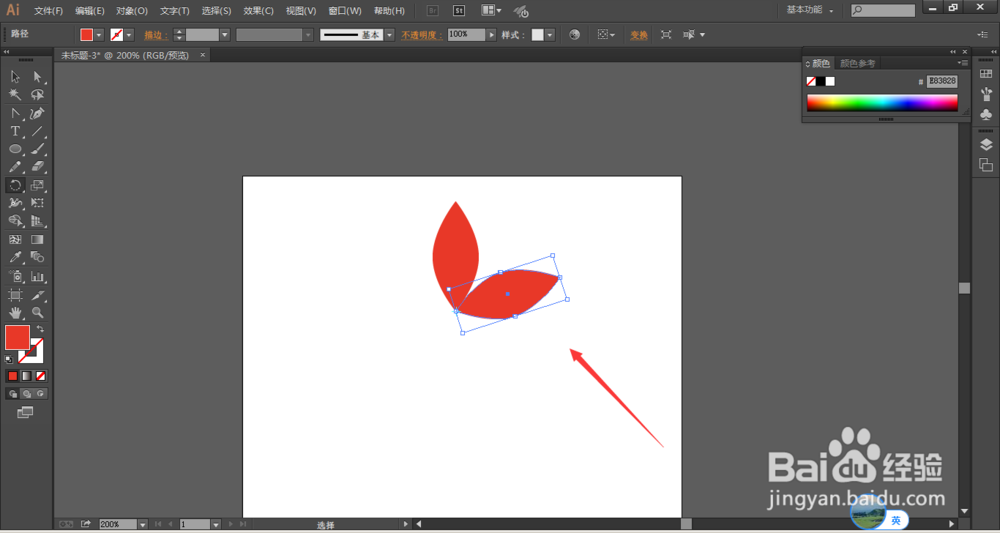Image resolution: width=1000 pixels, height=533 pixels.
Task: Click the 描边 stroke link
Action: tap(156, 35)
